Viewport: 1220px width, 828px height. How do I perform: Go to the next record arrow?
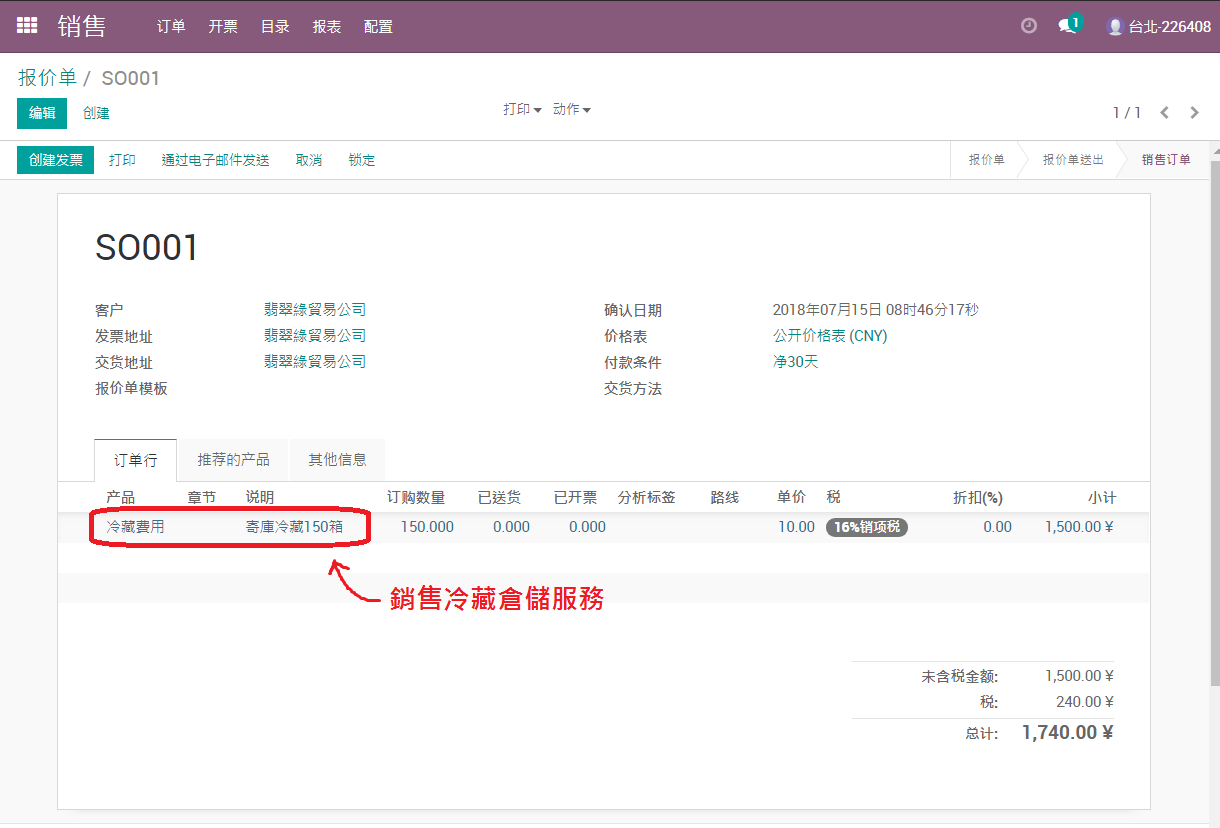(1194, 113)
